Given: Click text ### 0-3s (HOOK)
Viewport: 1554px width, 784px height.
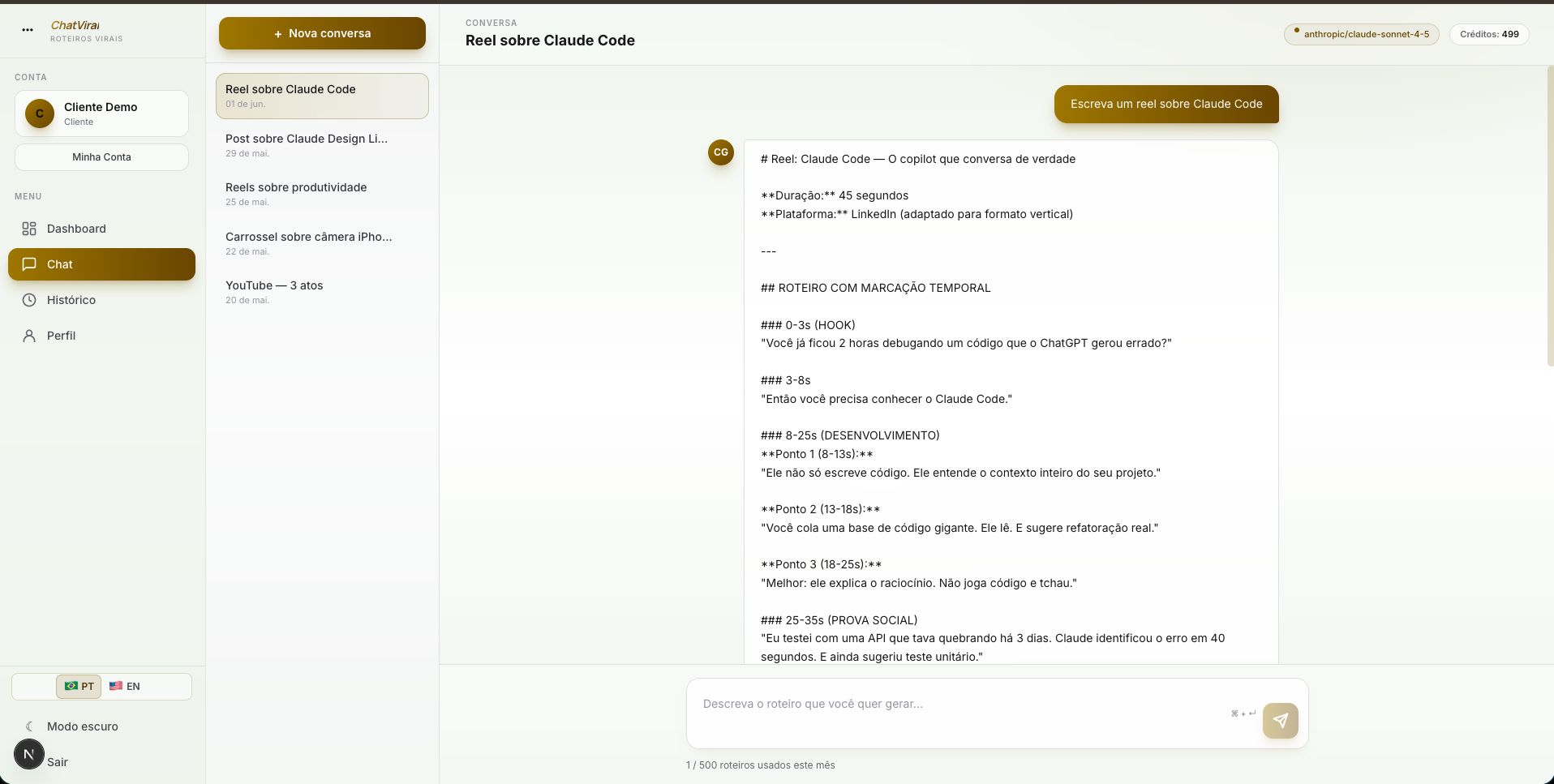Looking at the screenshot, I should pyautogui.click(x=808, y=325).
